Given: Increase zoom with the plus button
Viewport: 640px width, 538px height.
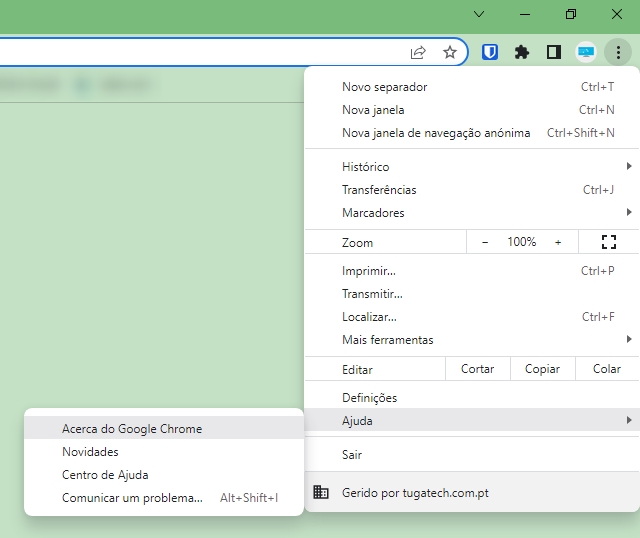Looking at the screenshot, I should click(x=558, y=242).
